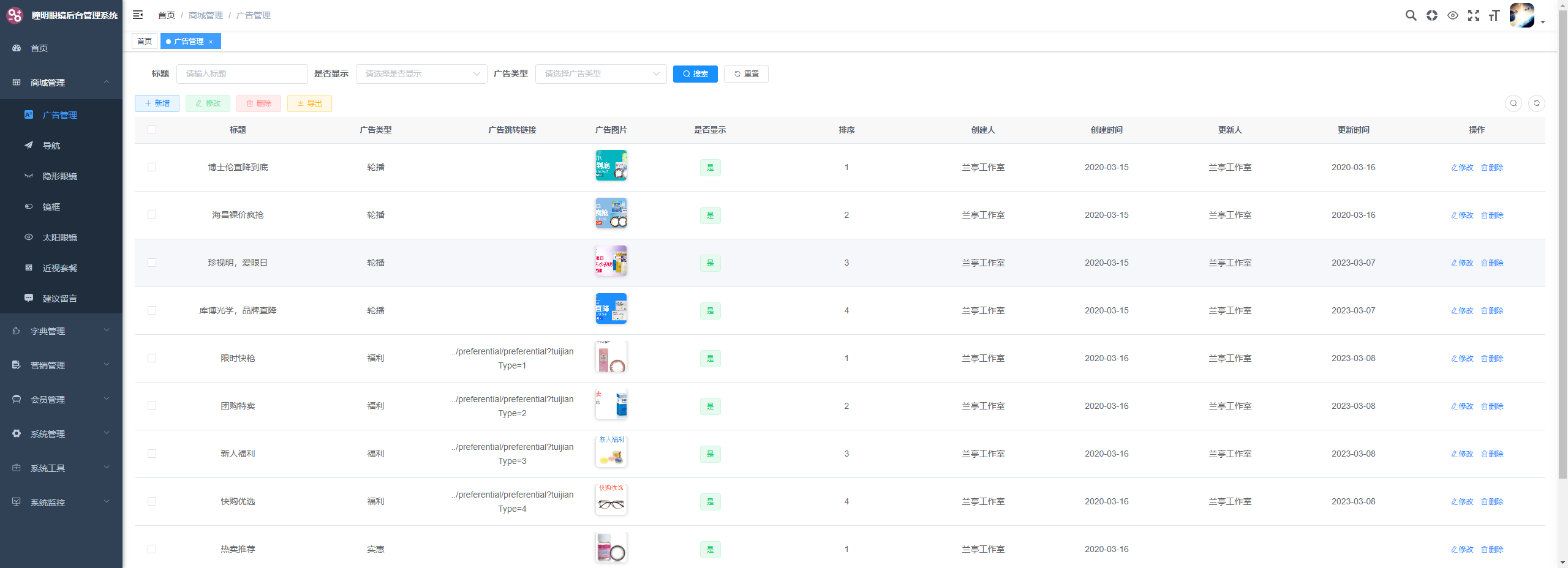Toggle fullscreen mode icon
Image resolution: width=1568 pixels, height=568 pixels.
[1473, 15]
